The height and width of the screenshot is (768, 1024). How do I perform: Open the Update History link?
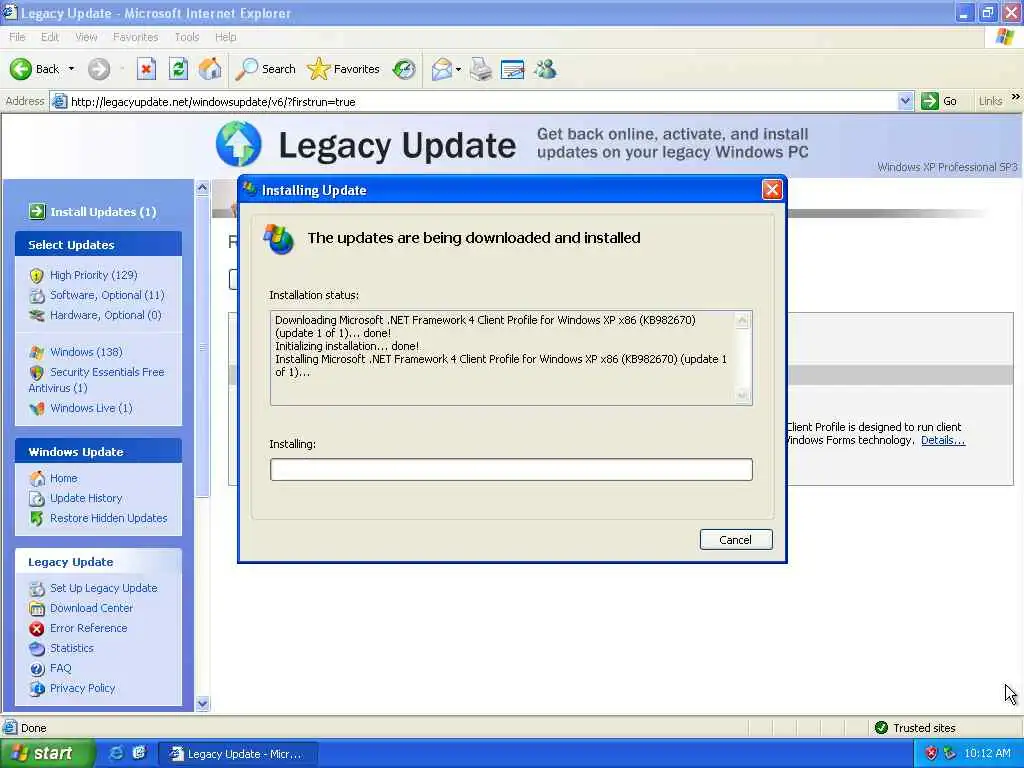(86, 498)
